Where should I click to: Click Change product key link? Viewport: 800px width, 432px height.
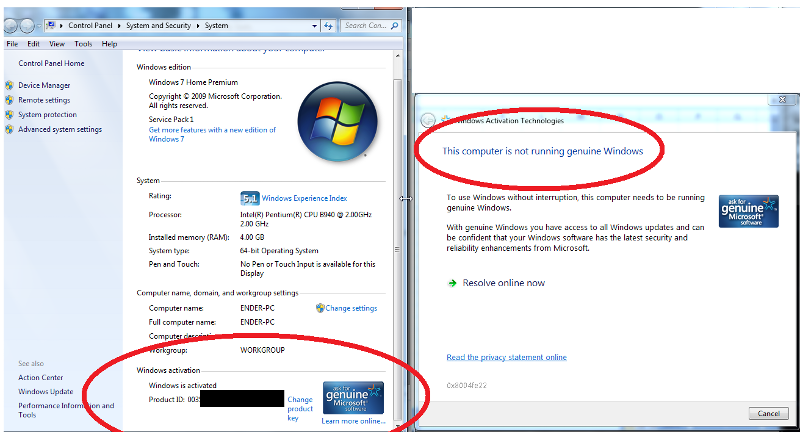click(x=299, y=409)
